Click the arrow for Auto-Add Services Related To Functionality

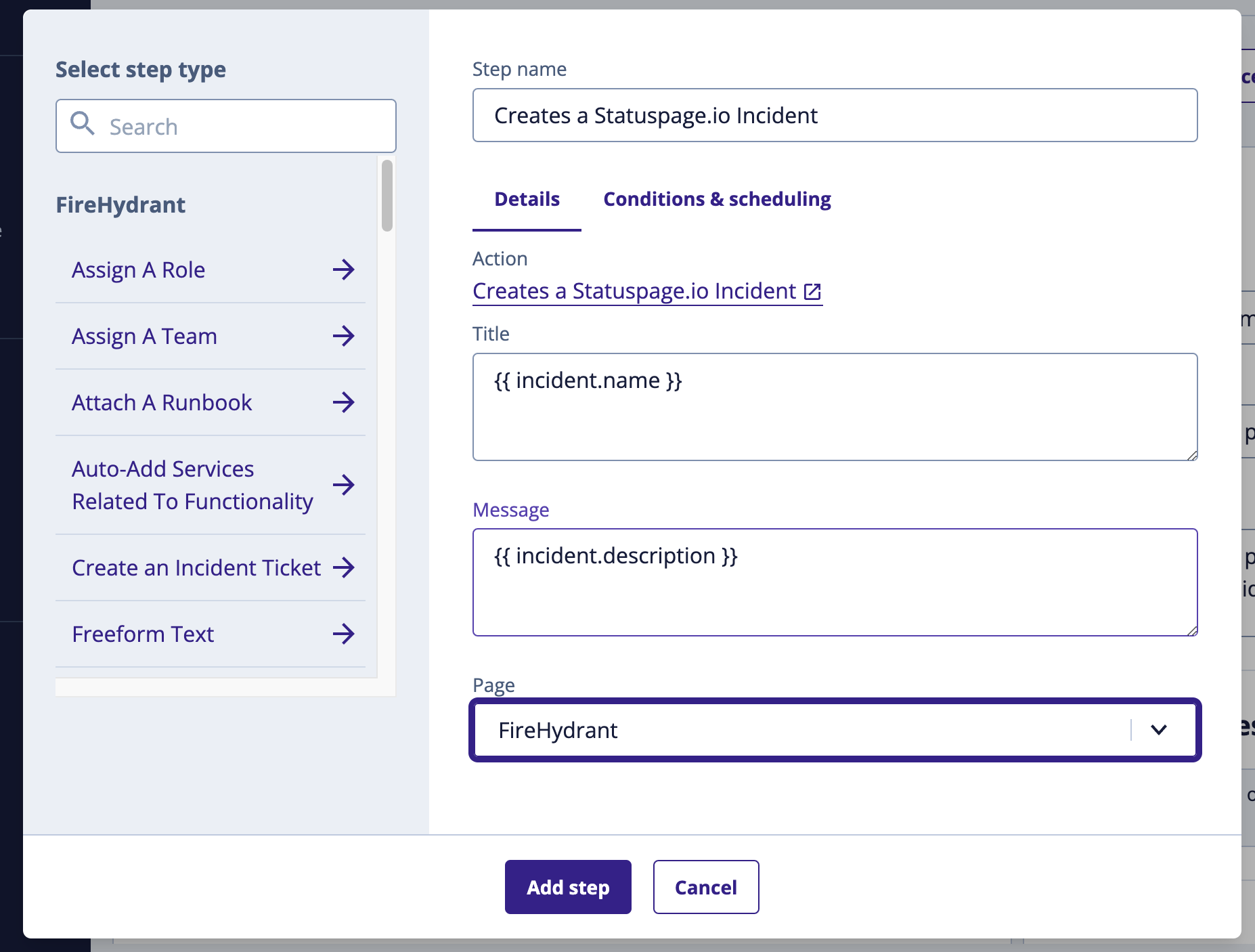tap(345, 485)
